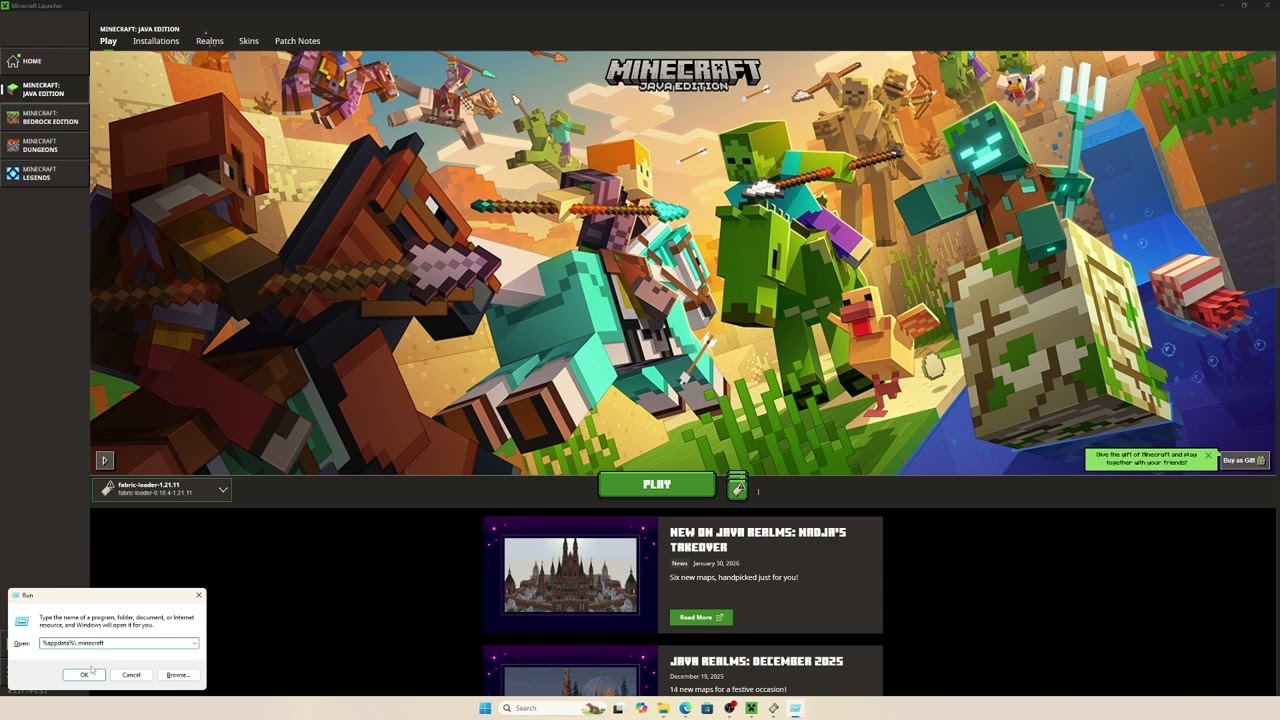1280x720 pixels.
Task: Click the '14 new maps' article description
Action: pyautogui.click(x=728, y=689)
